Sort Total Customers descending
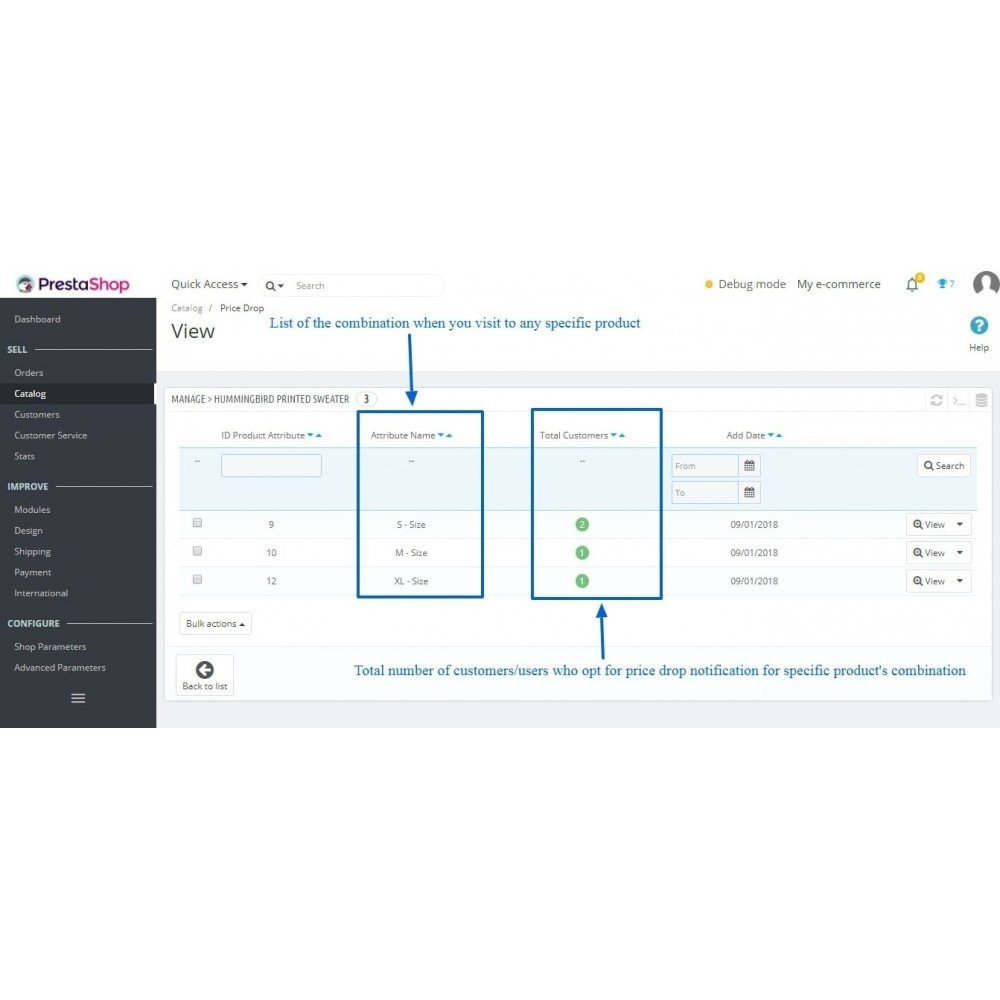This screenshot has width=1000, height=1000. pos(614,435)
